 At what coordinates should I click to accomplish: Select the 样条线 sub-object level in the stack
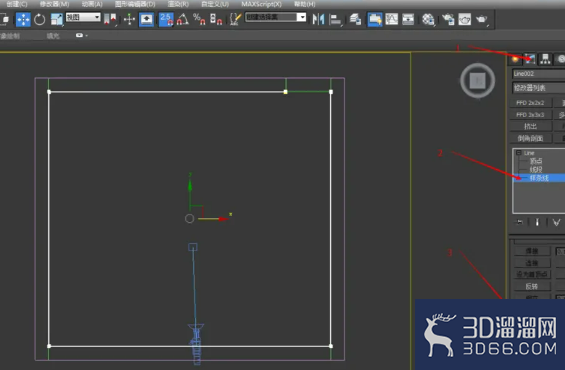tap(539, 178)
